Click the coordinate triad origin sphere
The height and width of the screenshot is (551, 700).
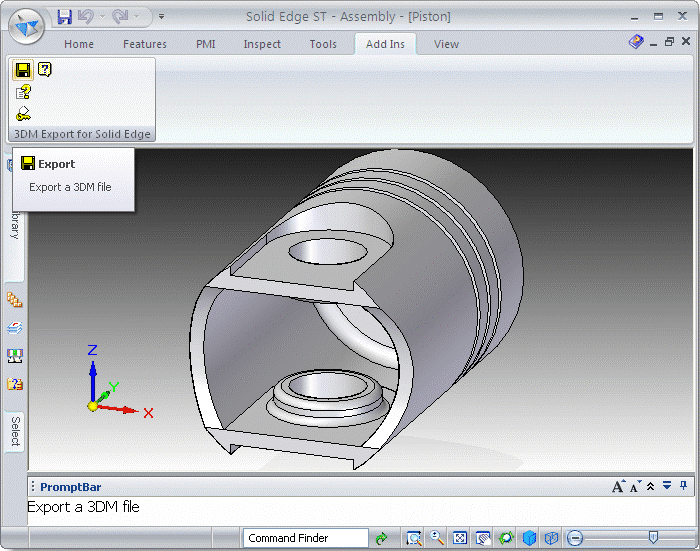92,406
